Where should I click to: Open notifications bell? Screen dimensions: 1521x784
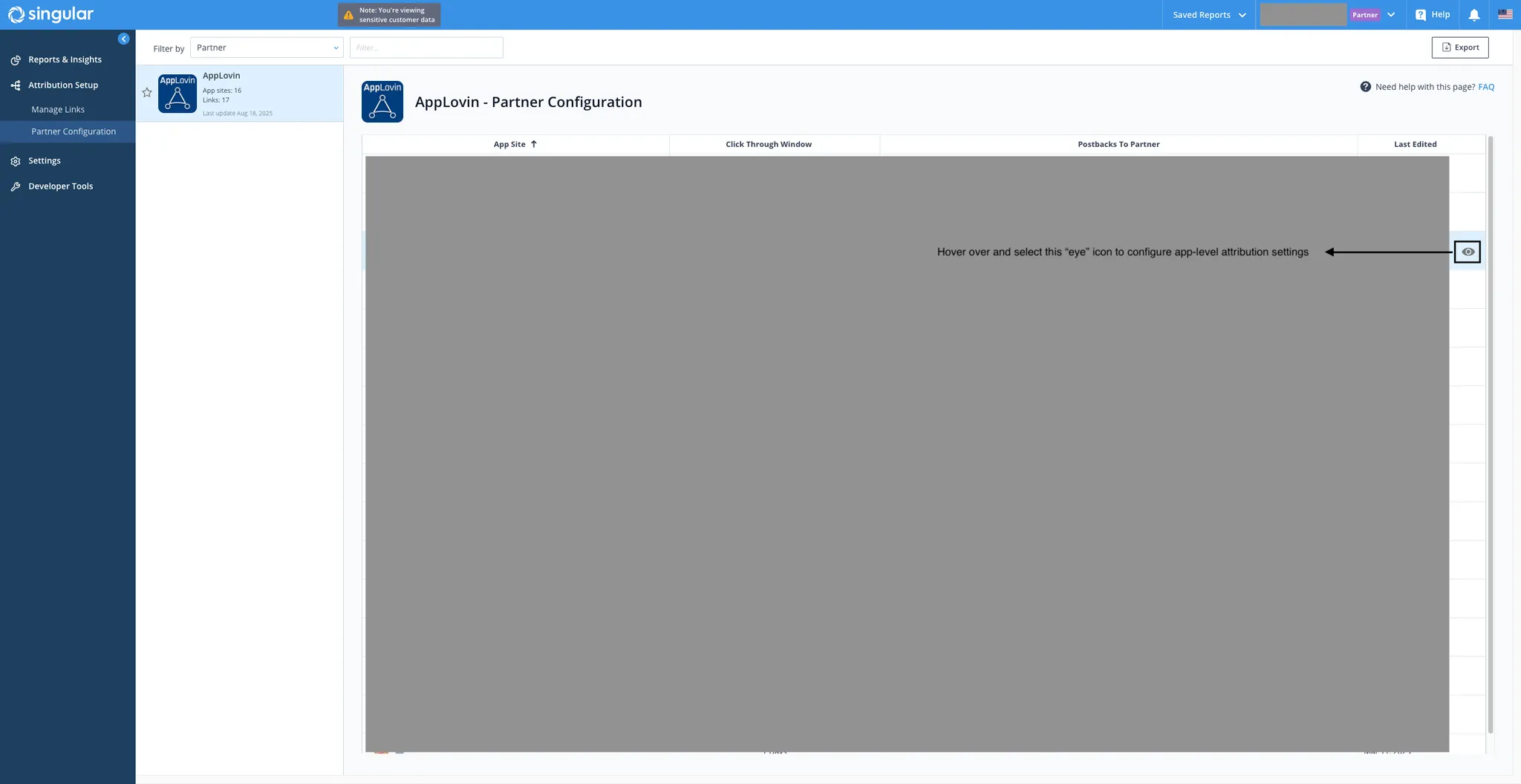(x=1474, y=15)
